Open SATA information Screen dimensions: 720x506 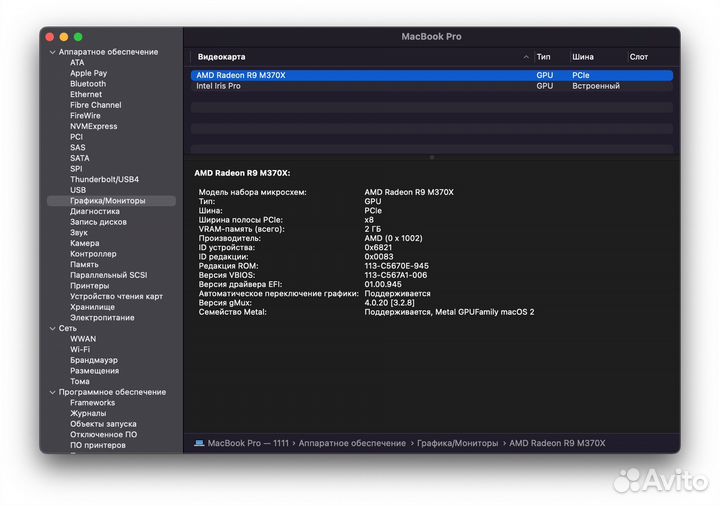click(x=79, y=158)
